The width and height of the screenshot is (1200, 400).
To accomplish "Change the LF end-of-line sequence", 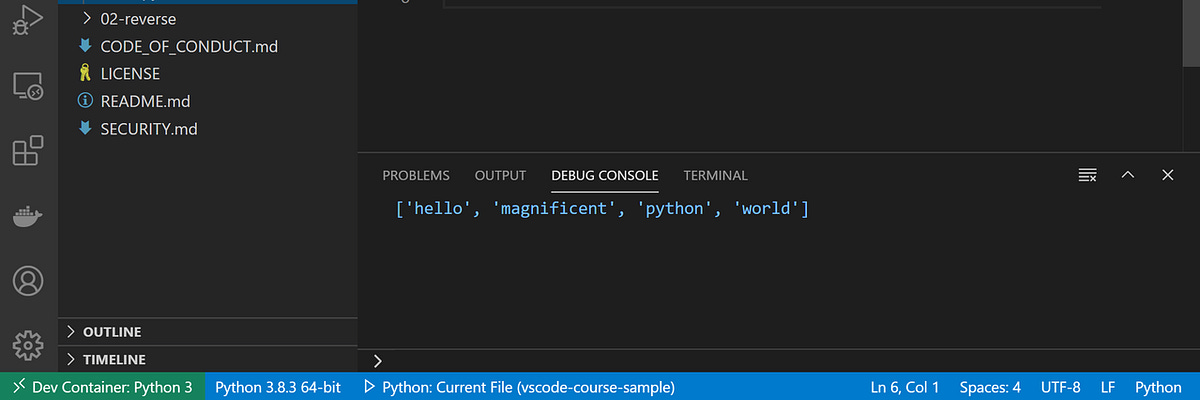I will point(1108,387).
